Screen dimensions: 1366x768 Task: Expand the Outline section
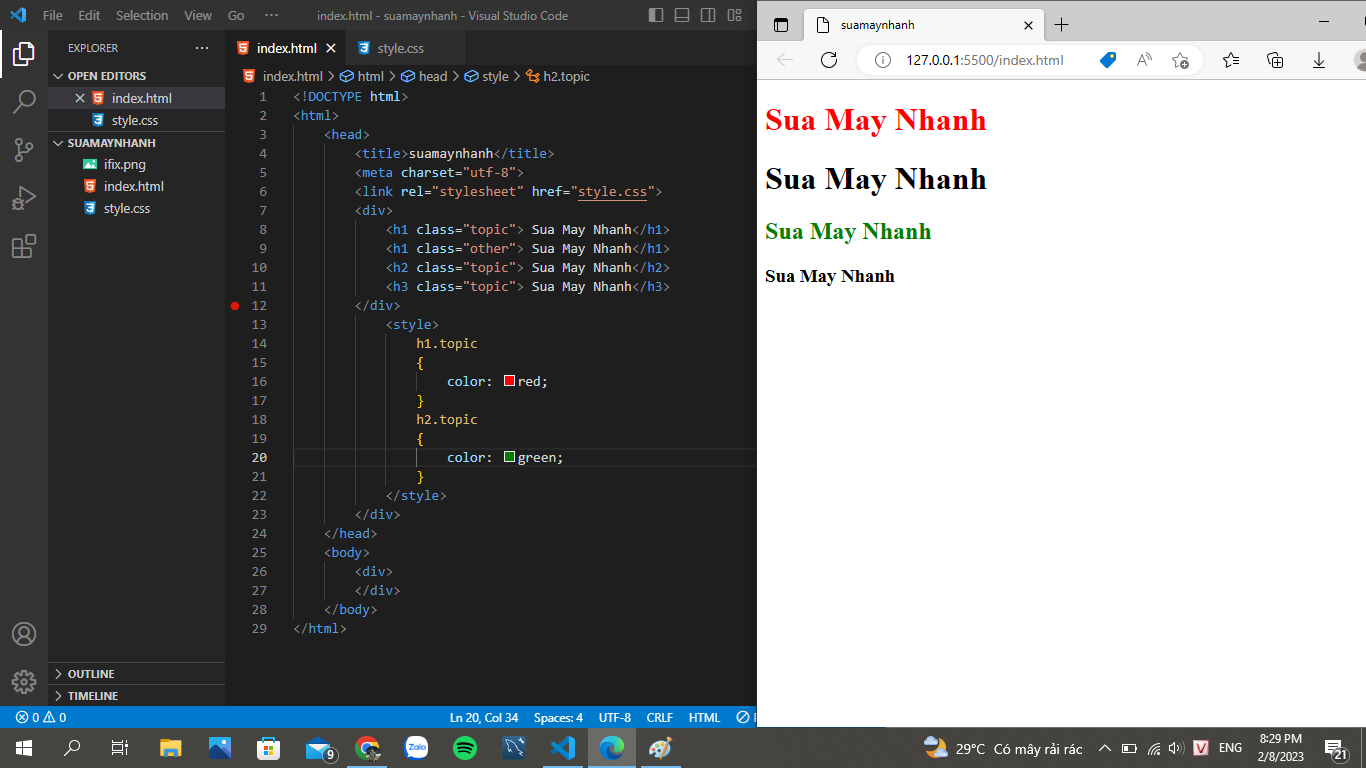136,674
